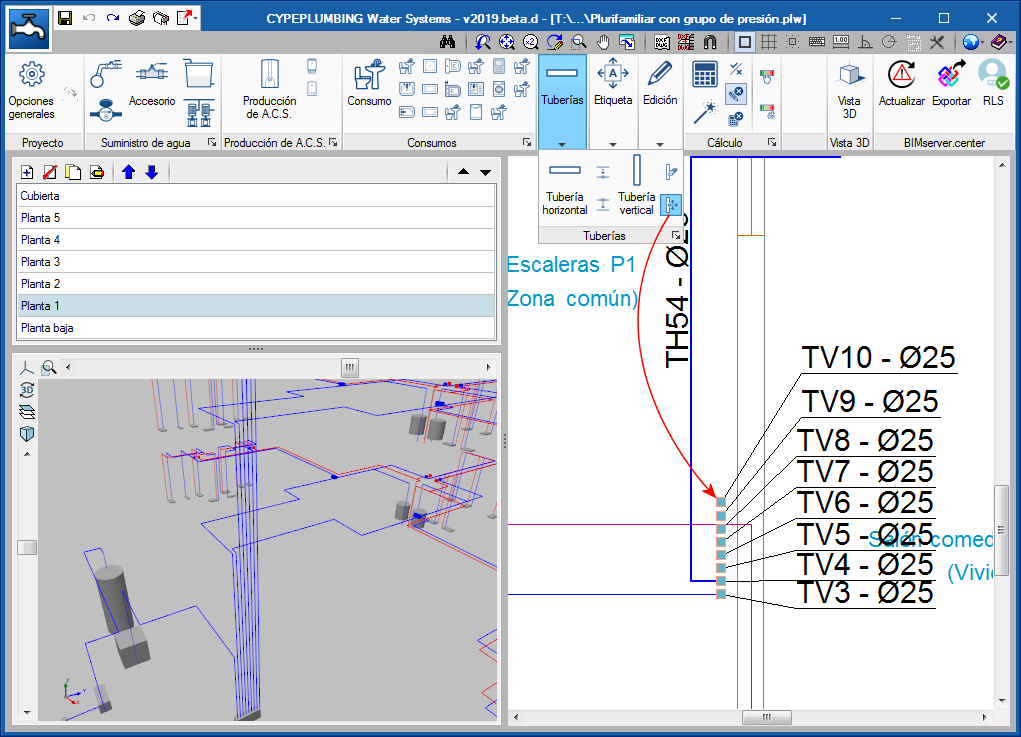Click the zoom x2 magnifier icon
This screenshot has width=1021, height=737.
tap(531, 42)
